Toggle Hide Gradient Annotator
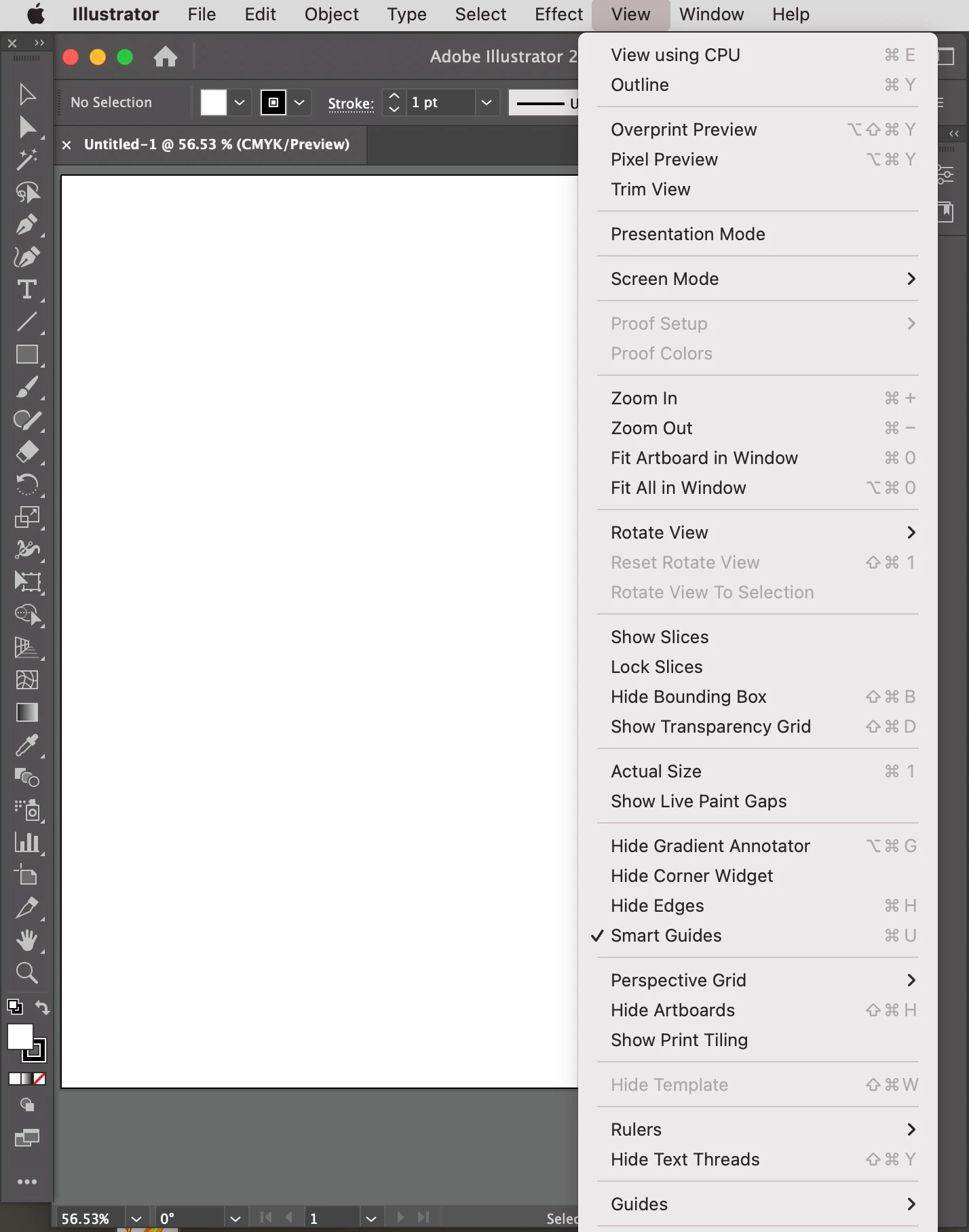Viewport: 969px width, 1232px height. [x=757, y=846]
